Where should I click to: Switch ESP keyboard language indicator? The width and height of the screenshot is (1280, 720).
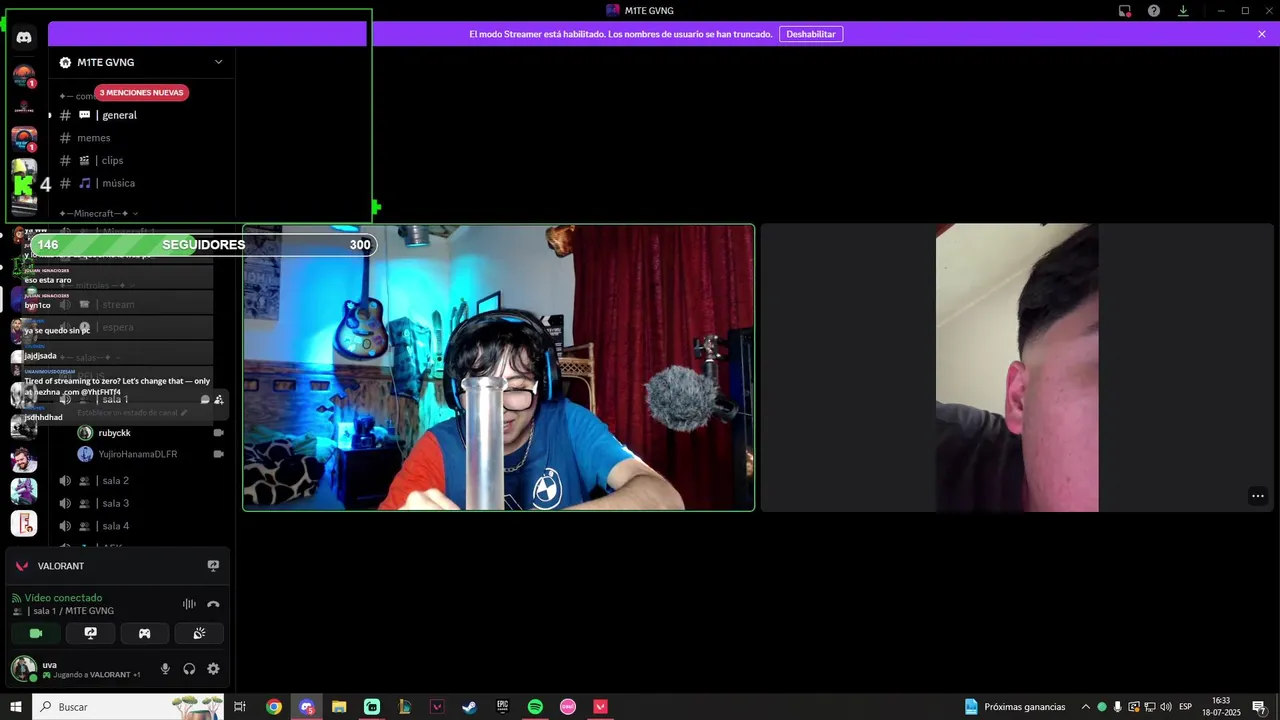1186,707
